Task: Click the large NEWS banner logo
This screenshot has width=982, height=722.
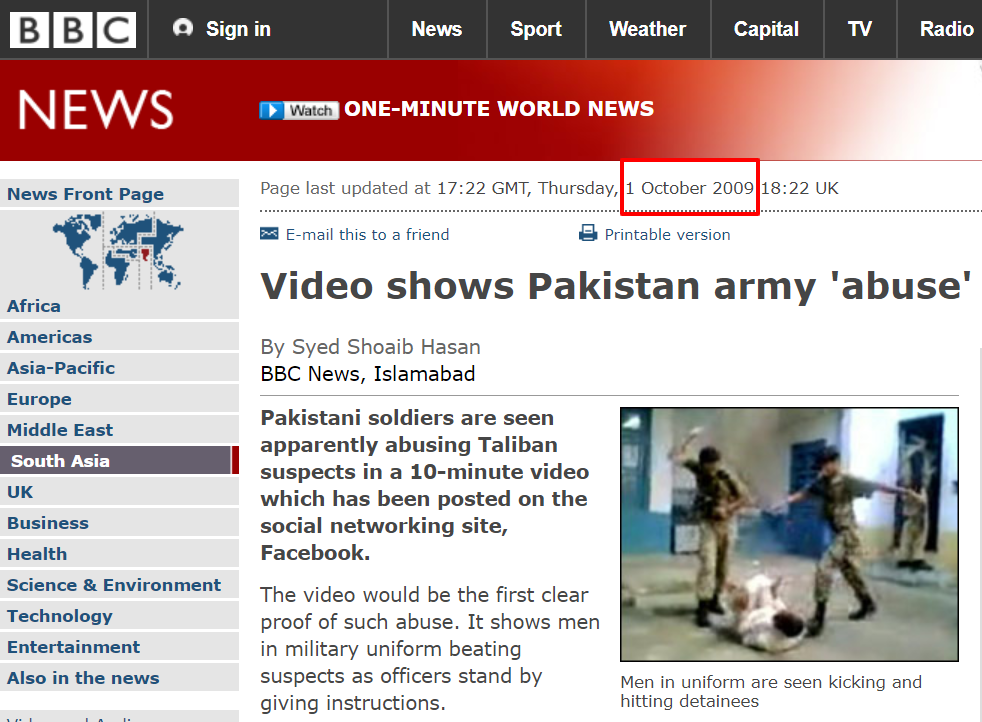Action: pyautogui.click(x=96, y=110)
